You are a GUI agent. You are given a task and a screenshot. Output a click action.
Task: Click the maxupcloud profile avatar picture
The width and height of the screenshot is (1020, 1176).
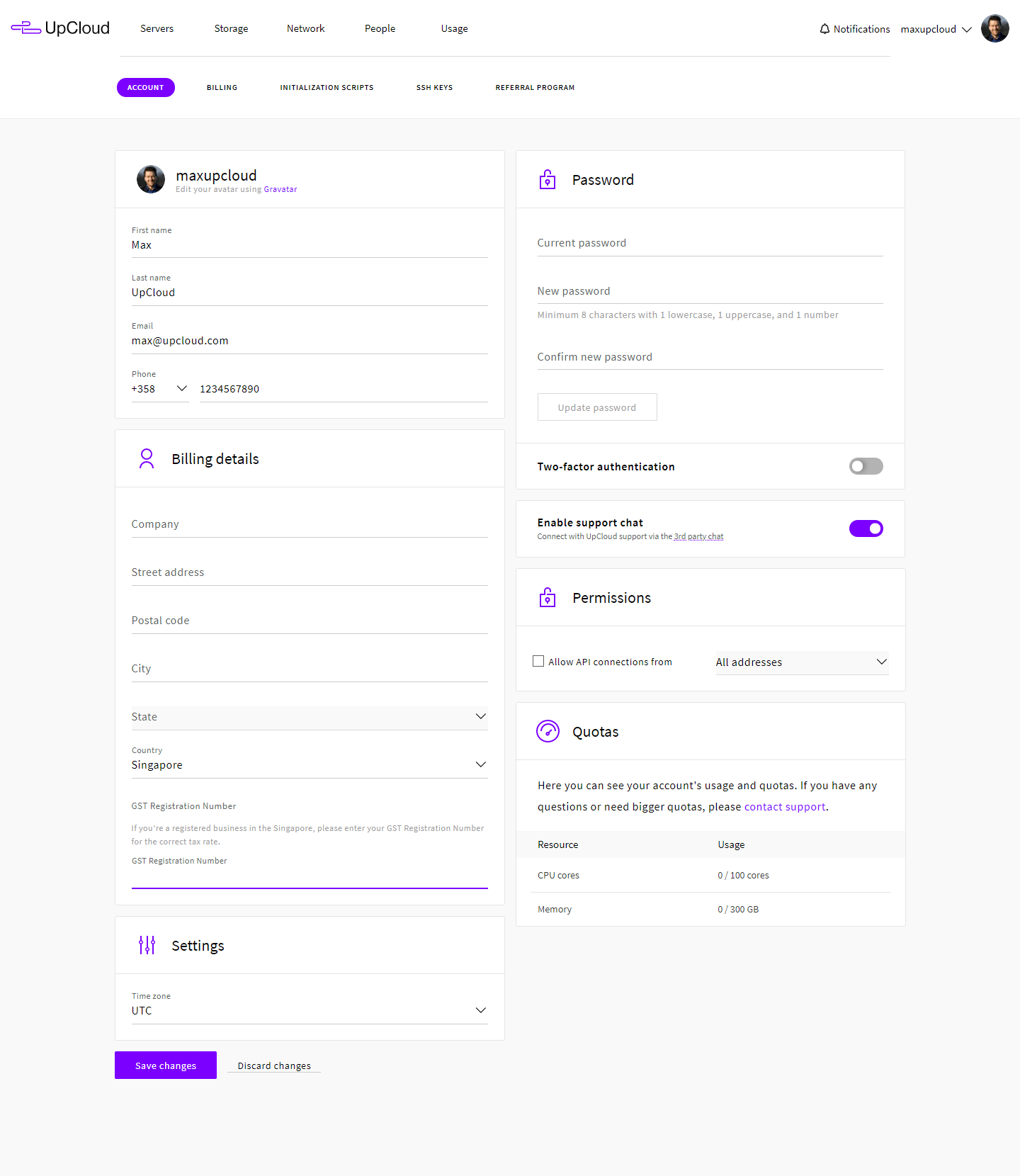(x=151, y=180)
